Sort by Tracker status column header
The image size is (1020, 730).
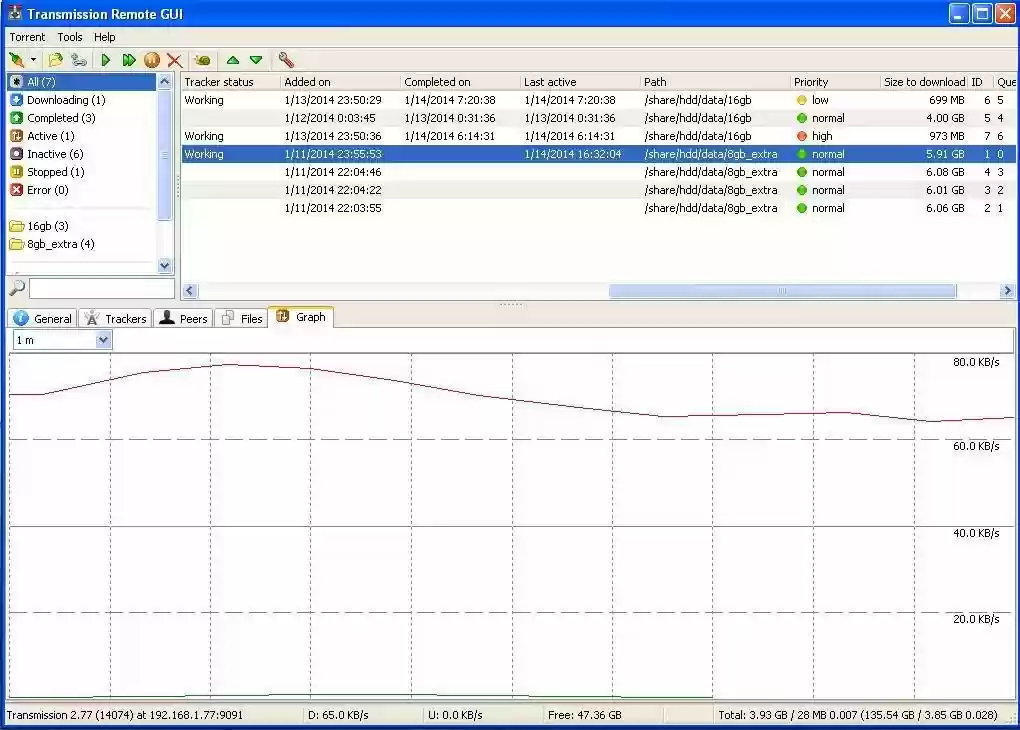[x=230, y=82]
